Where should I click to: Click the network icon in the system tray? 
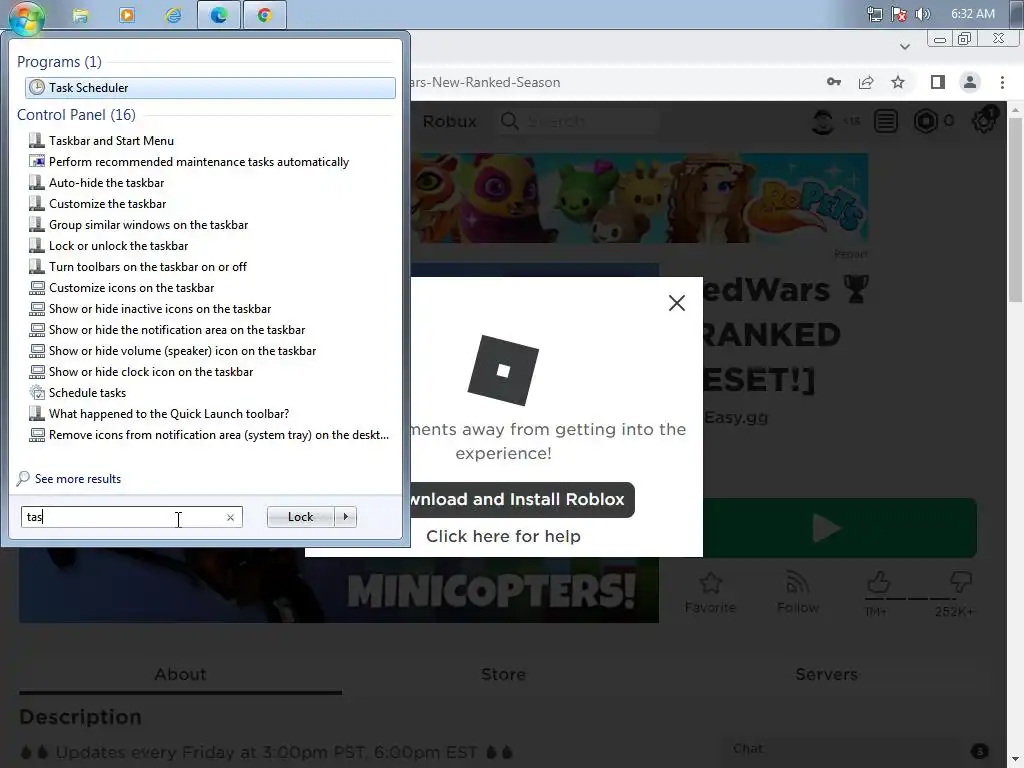tap(874, 14)
